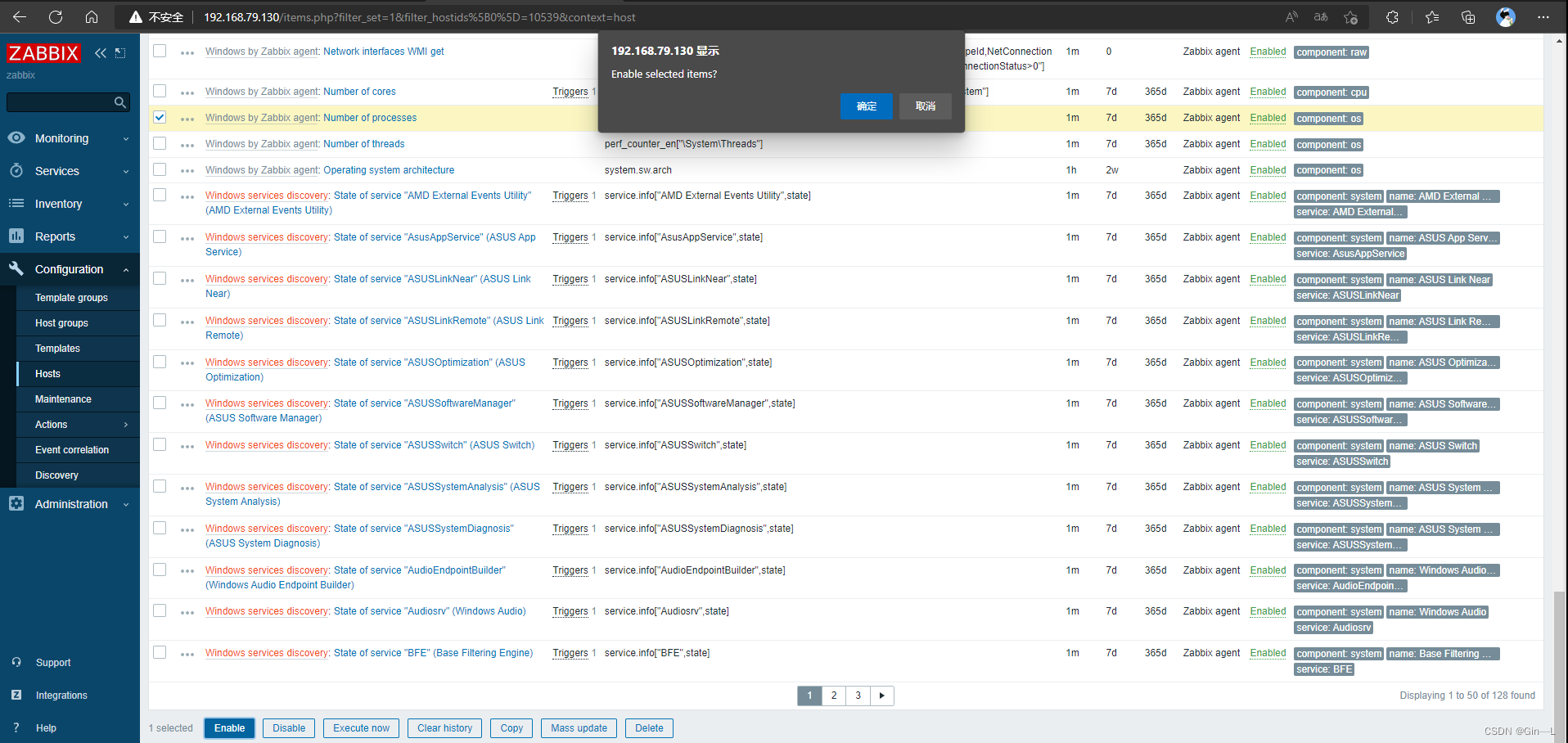The image size is (1568, 743).
Task: Open browser extensions puzzle icon
Action: coord(1392,17)
